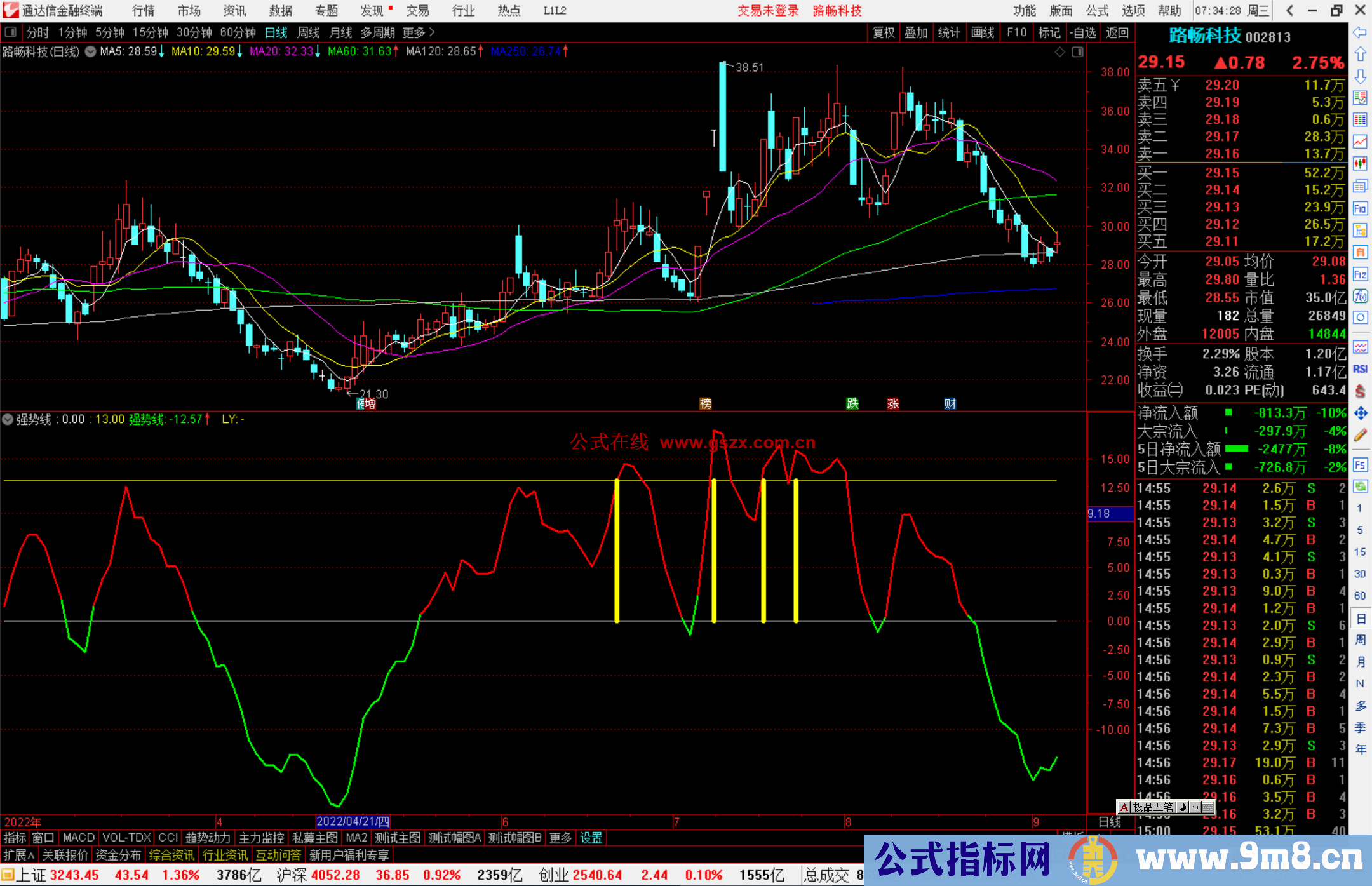Click the 榜 marker below the price chart
The height and width of the screenshot is (886, 1372).
pos(705,403)
